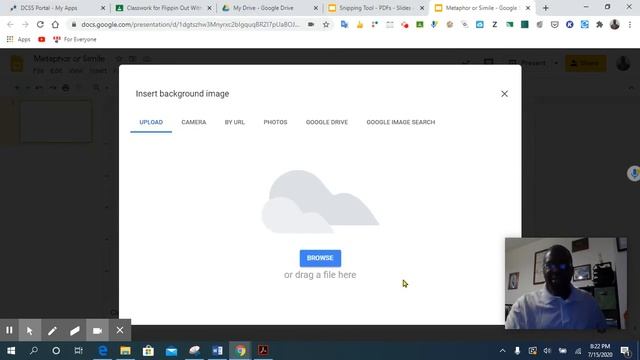Open the Chrome extensions puzzle icon

pyautogui.click(x=600, y=24)
